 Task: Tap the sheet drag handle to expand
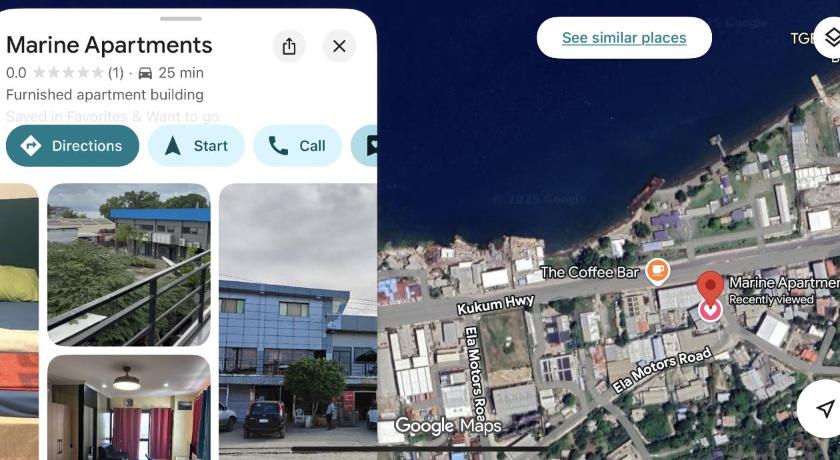click(181, 19)
